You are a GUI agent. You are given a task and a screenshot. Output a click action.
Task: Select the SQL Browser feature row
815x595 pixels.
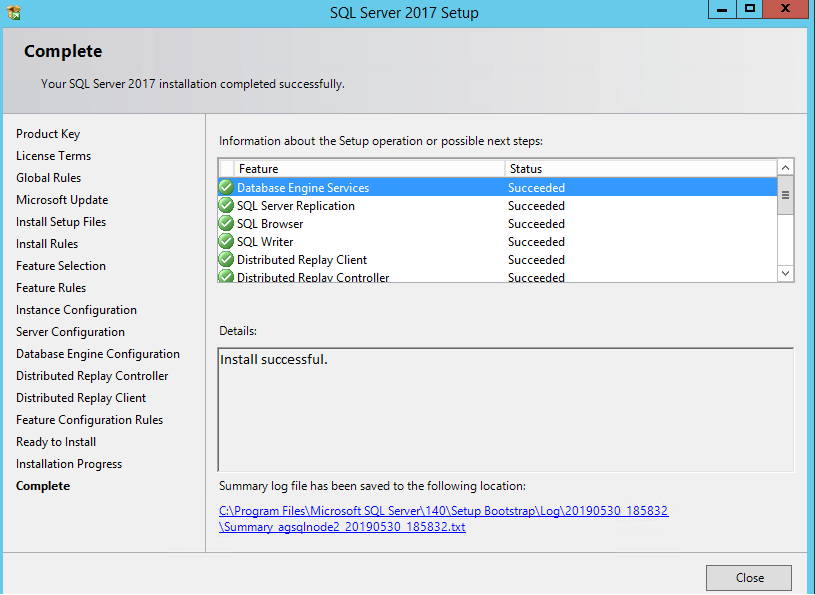pos(498,223)
